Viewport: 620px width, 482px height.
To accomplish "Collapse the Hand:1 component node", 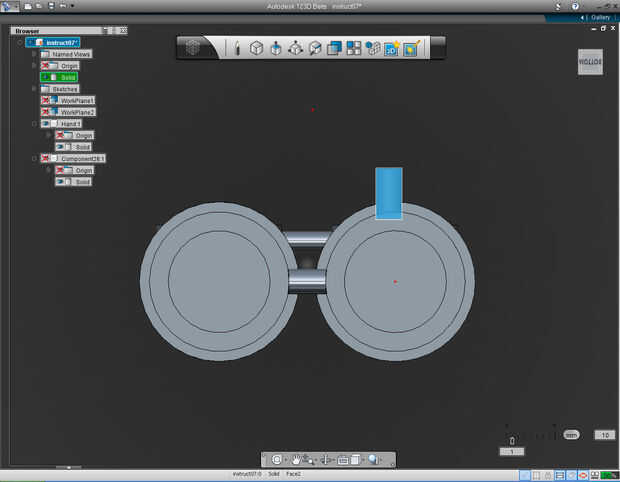I will (x=34, y=124).
